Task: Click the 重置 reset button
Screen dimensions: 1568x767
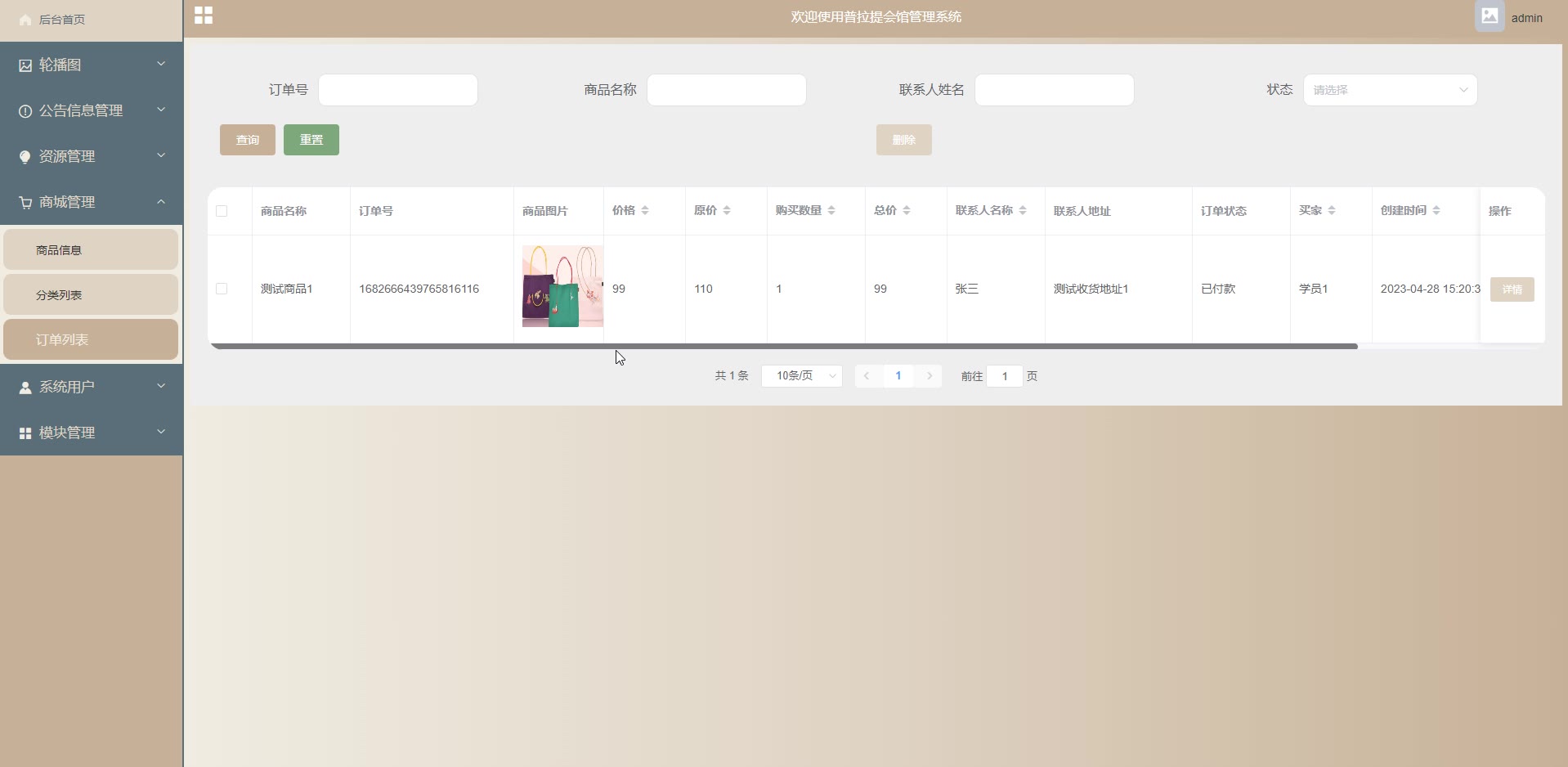Action: pos(311,140)
